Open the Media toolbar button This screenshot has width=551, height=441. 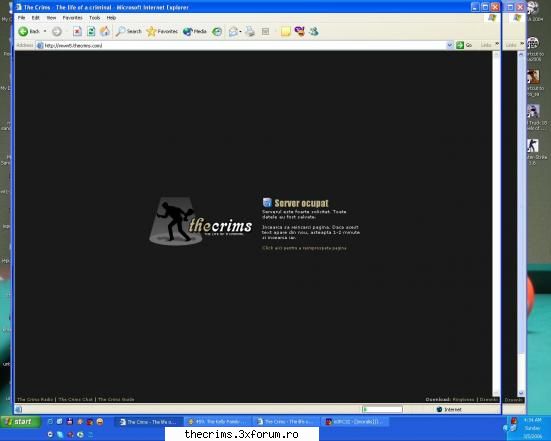[195, 32]
